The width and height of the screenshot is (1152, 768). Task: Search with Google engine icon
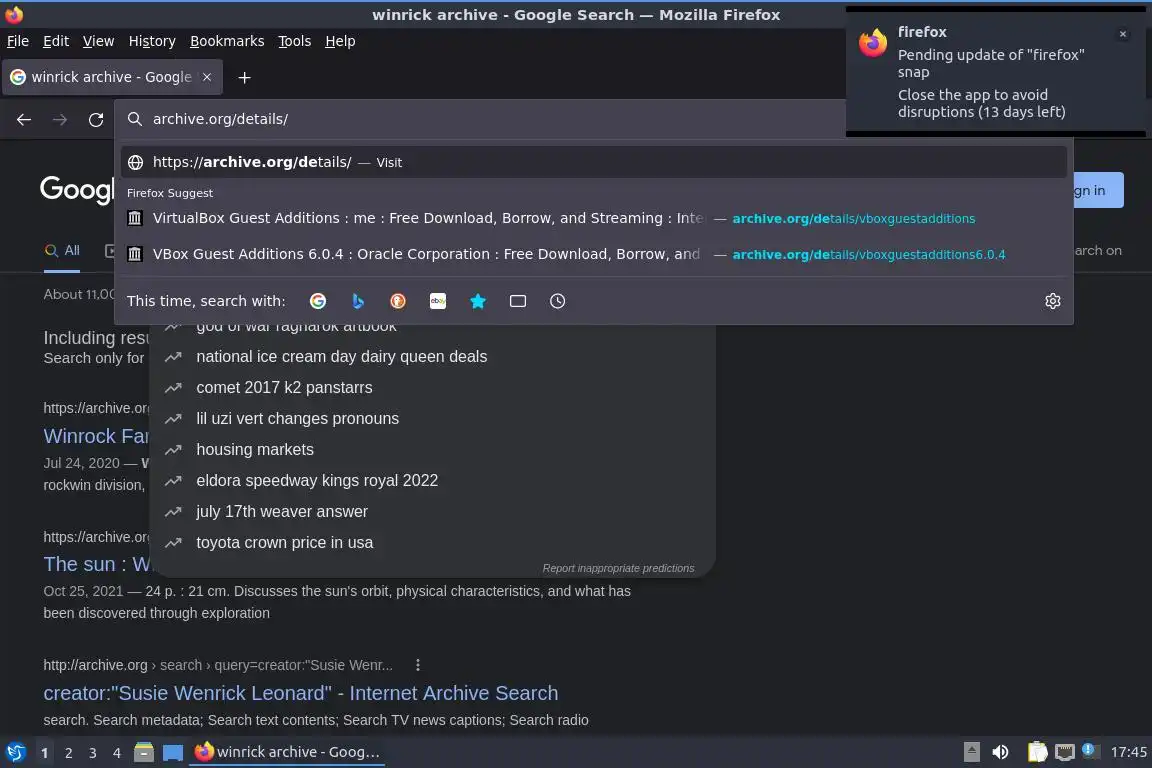318,301
